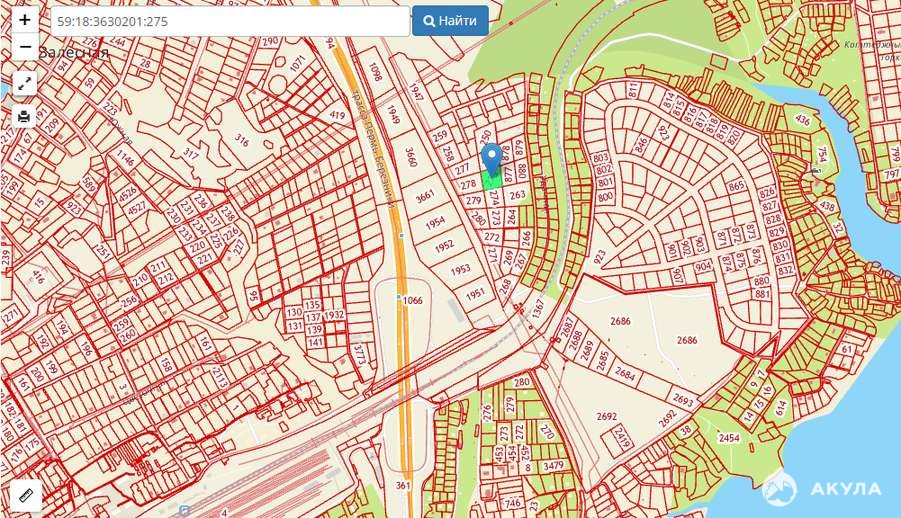Image resolution: width=901 pixels, height=518 pixels.
Task: Click the Залесная place label
Action: pos(74,53)
